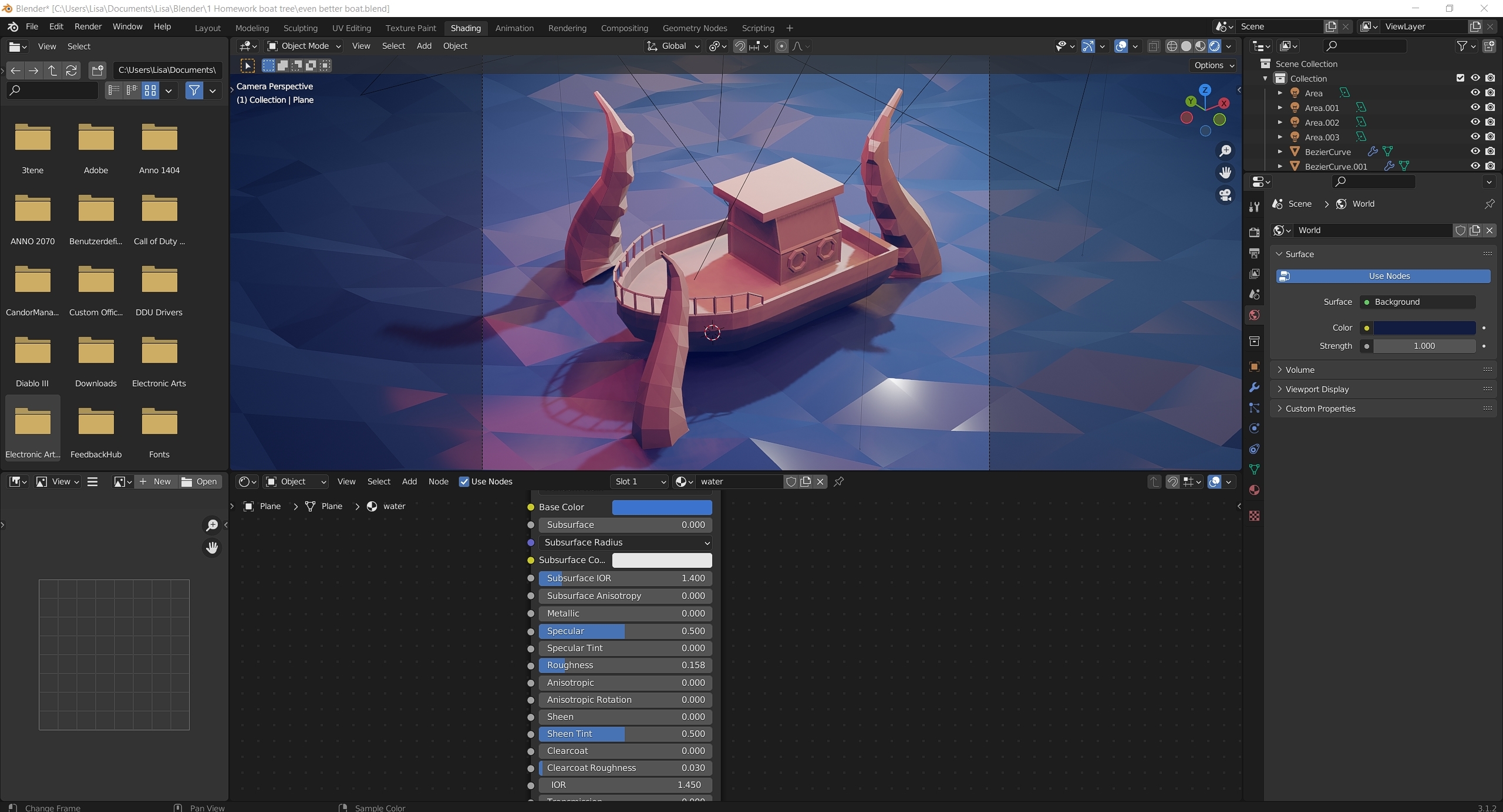Toggle camera view icon in viewport
1503x812 pixels.
(x=1225, y=195)
